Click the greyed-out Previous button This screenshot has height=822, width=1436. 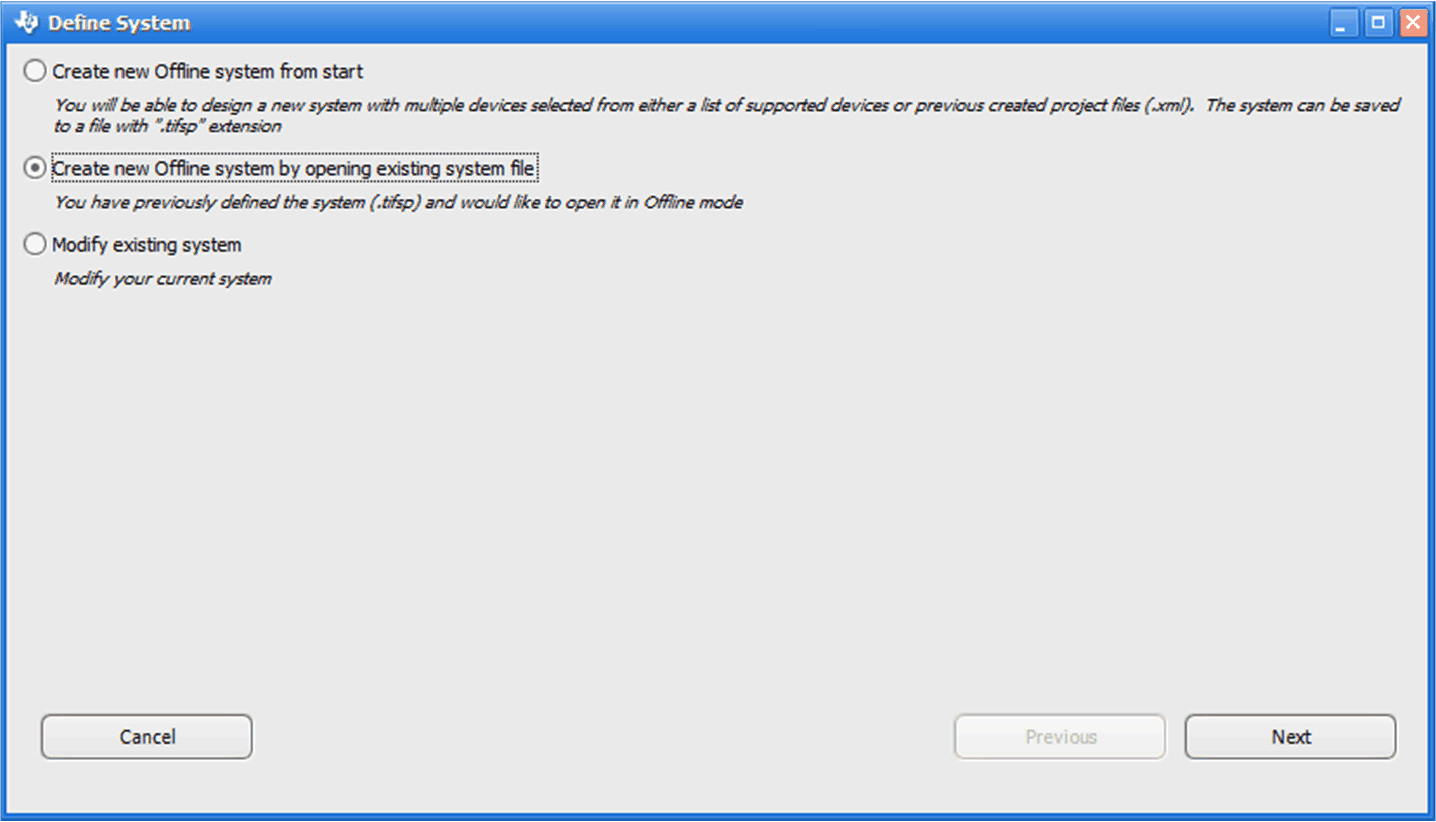pyautogui.click(x=1060, y=737)
